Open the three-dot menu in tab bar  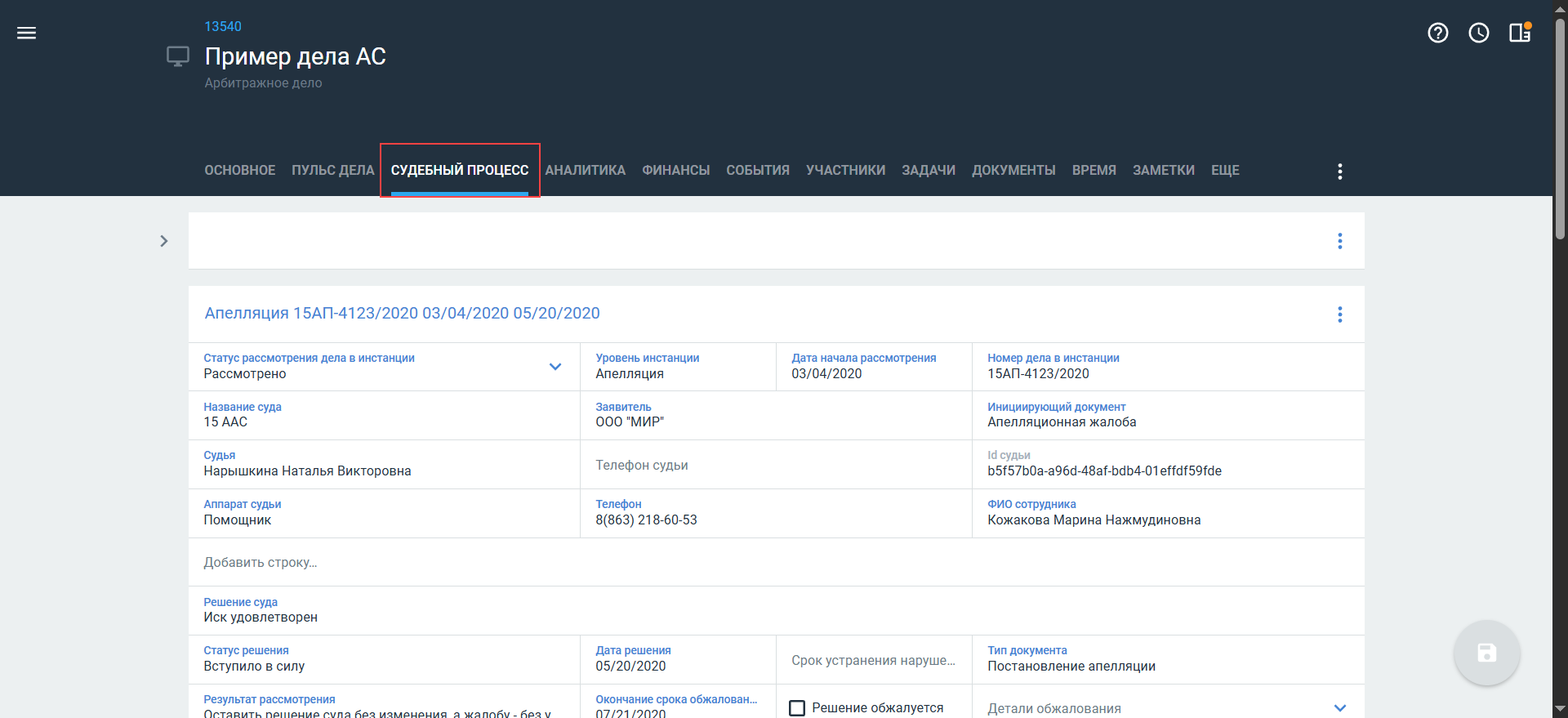1339,171
